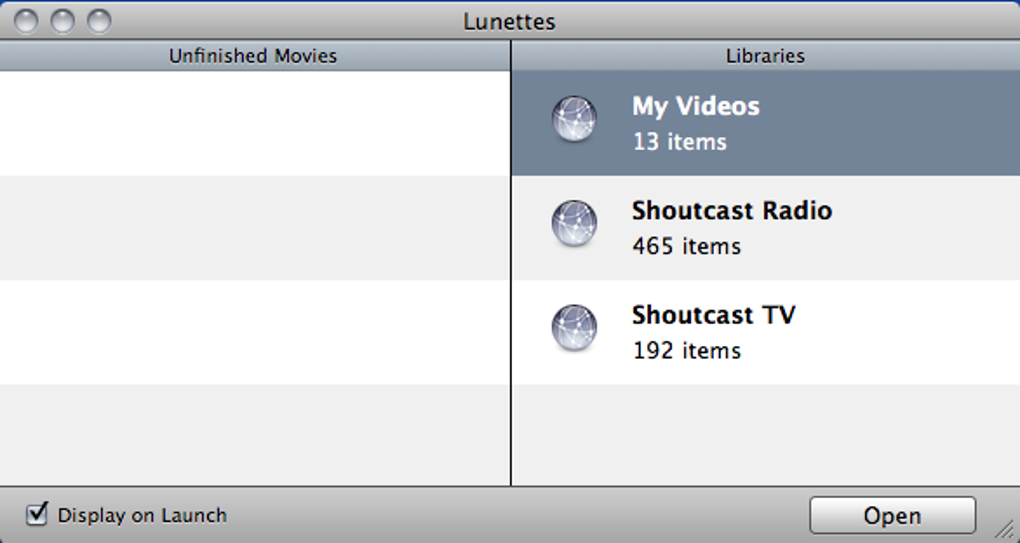Click the Shoutcast TV globe icon

click(574, 329)
